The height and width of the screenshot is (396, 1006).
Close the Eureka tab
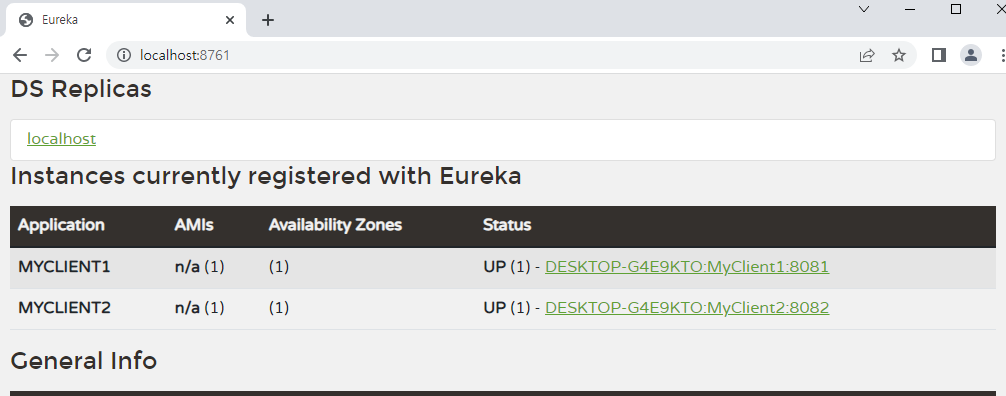pos(230,20)
